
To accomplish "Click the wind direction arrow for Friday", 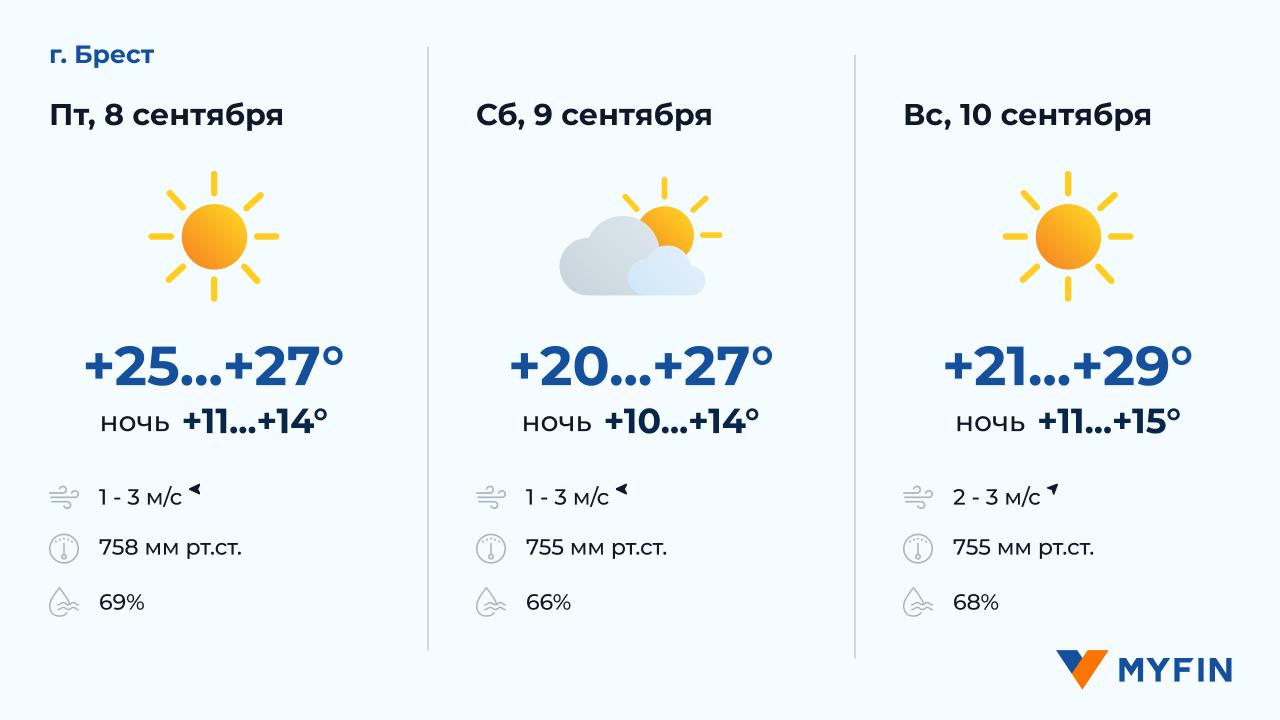I will click(196, 490).
